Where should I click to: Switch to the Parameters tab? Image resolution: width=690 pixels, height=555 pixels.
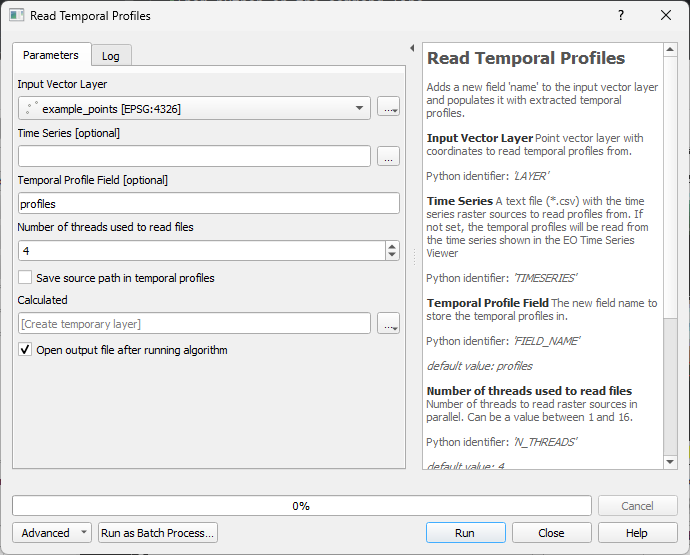[x=51, y=55]
